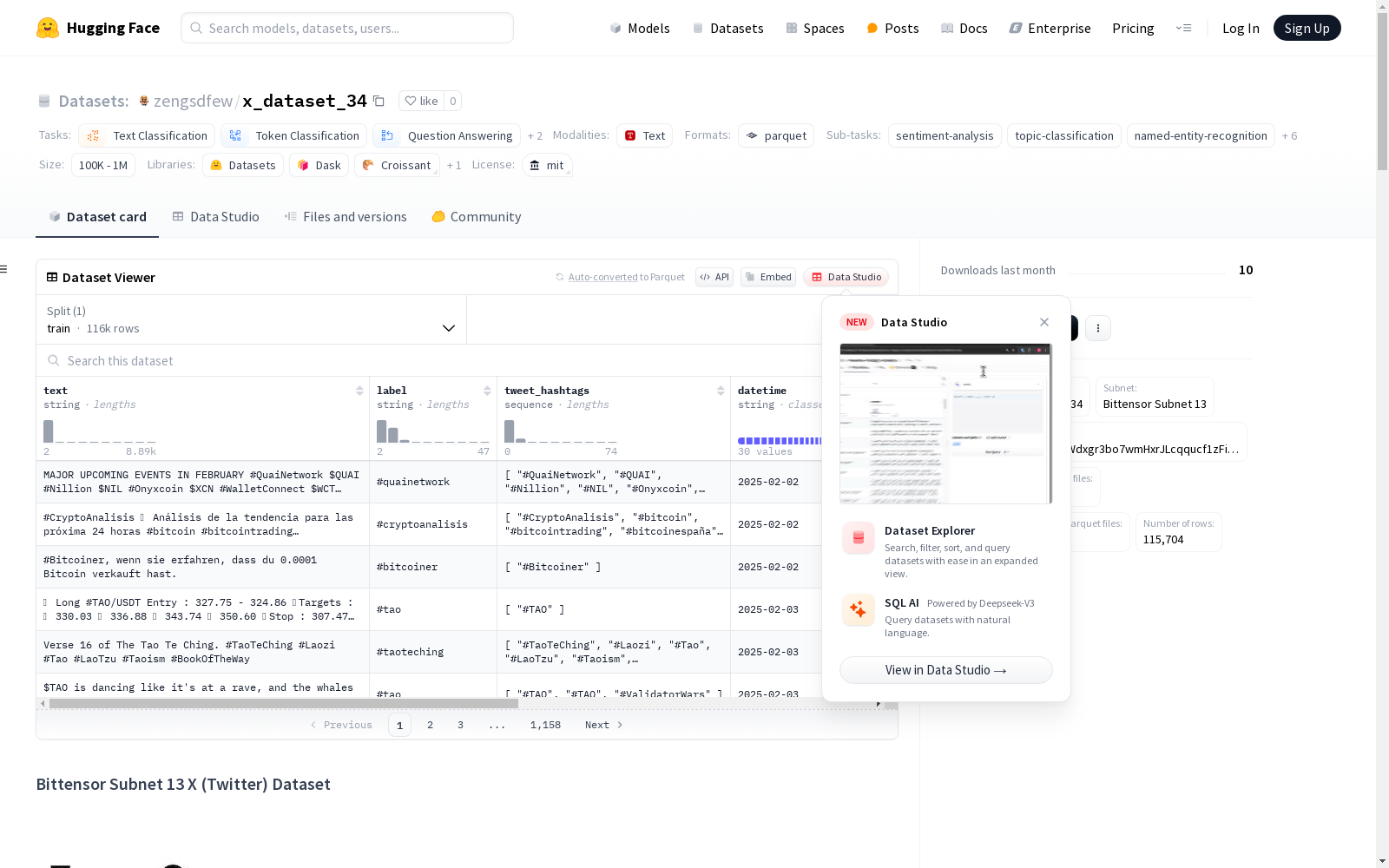Click the top search models field

(347, 28)
